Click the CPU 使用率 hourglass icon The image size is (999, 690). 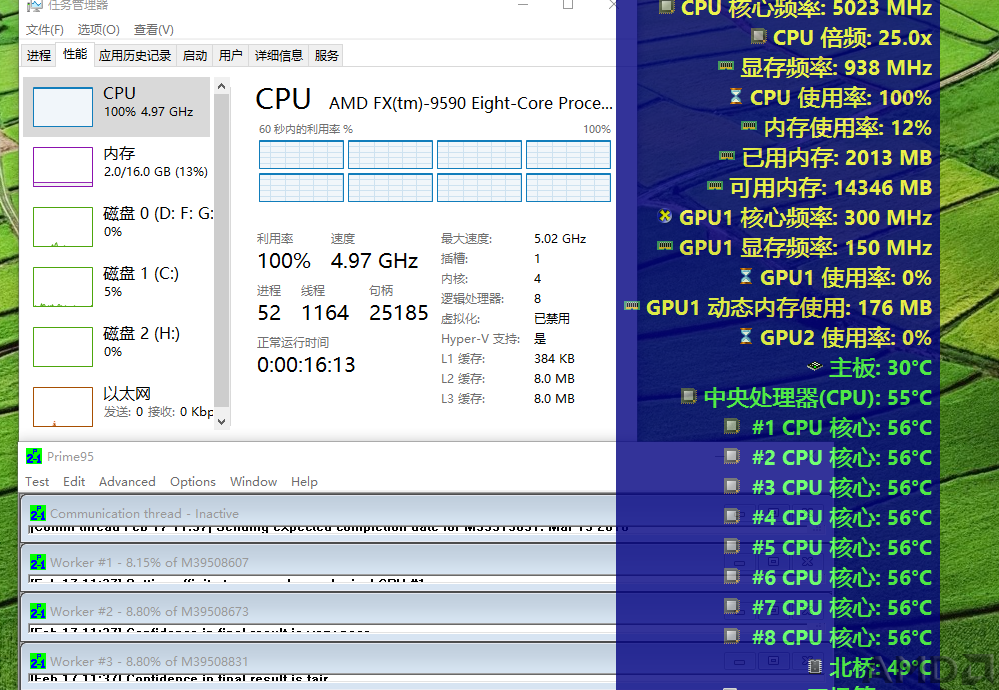[736, 96]
